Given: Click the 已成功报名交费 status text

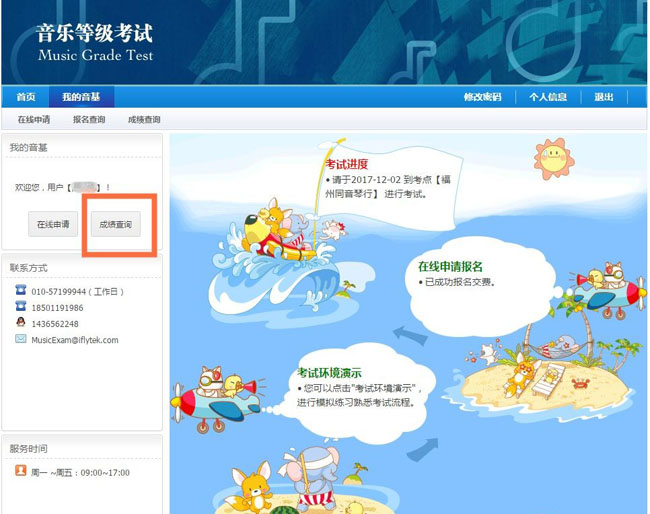Looking at the screenshot, I should [x=459, y=282].
